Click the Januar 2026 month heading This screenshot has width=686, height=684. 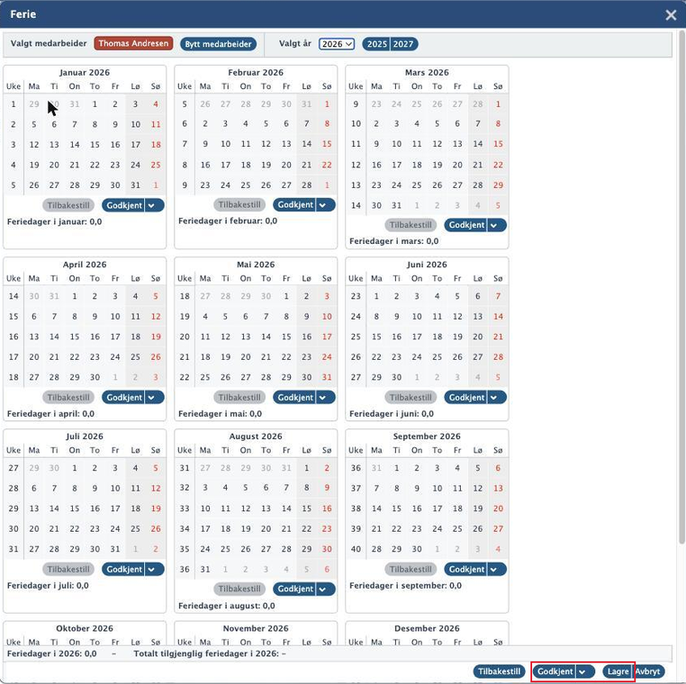point(84,73)
